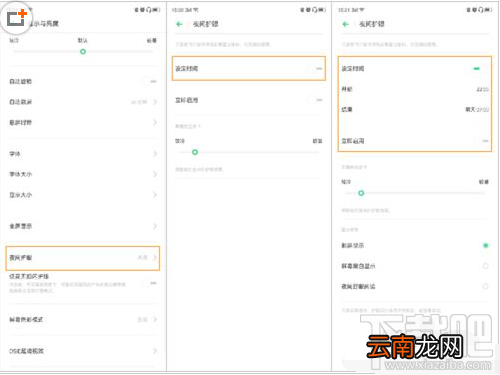Open 屏幕色彩模式 settings chevron
Image resolution: width=500 pixels, height=375 pixels.
pos(155,319)
